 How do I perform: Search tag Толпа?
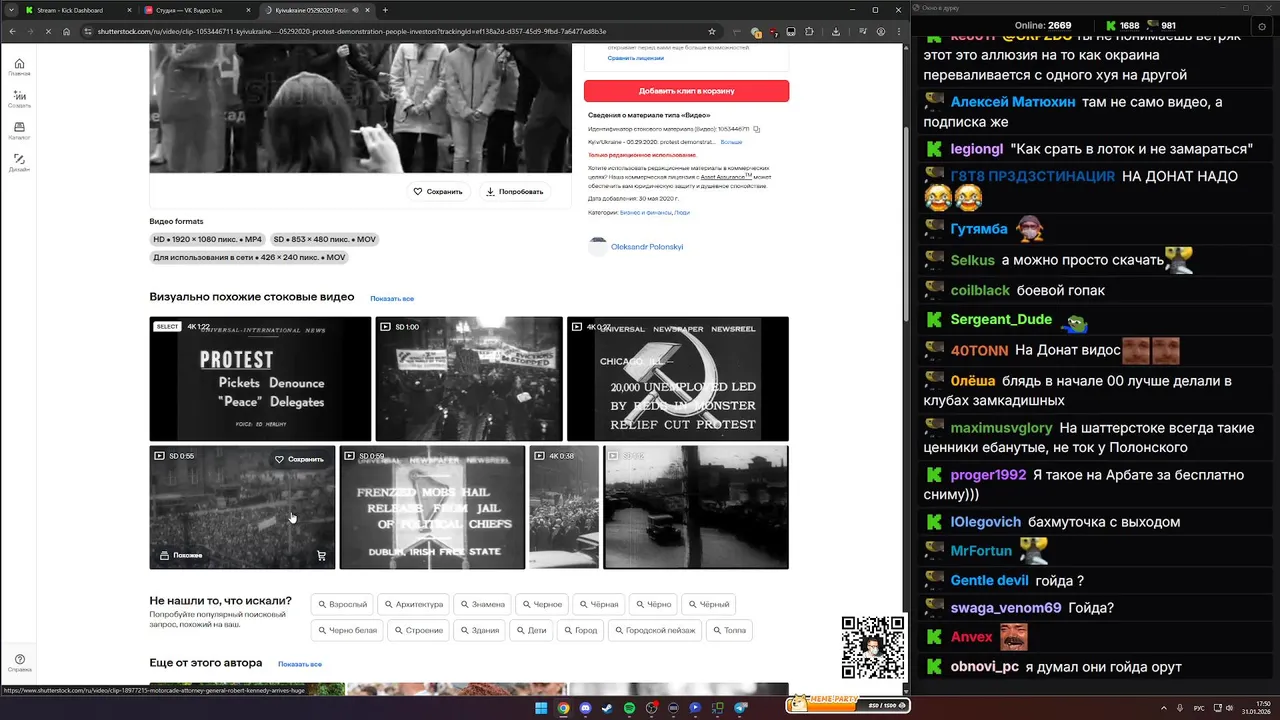point(729,630)
